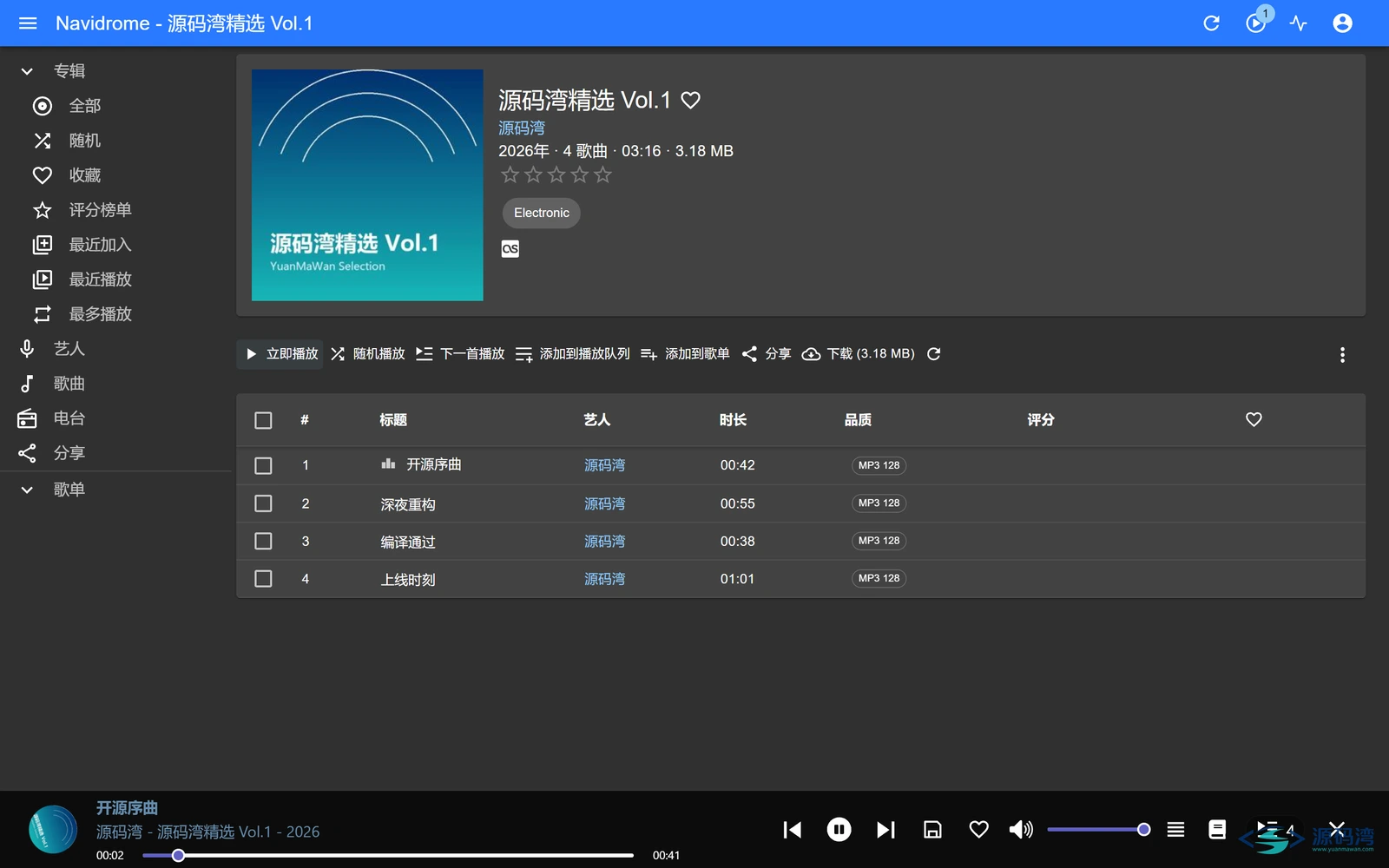Open the hamburger menu in the header
This screenshot has height=868, width=1389.
click(28, 23)
